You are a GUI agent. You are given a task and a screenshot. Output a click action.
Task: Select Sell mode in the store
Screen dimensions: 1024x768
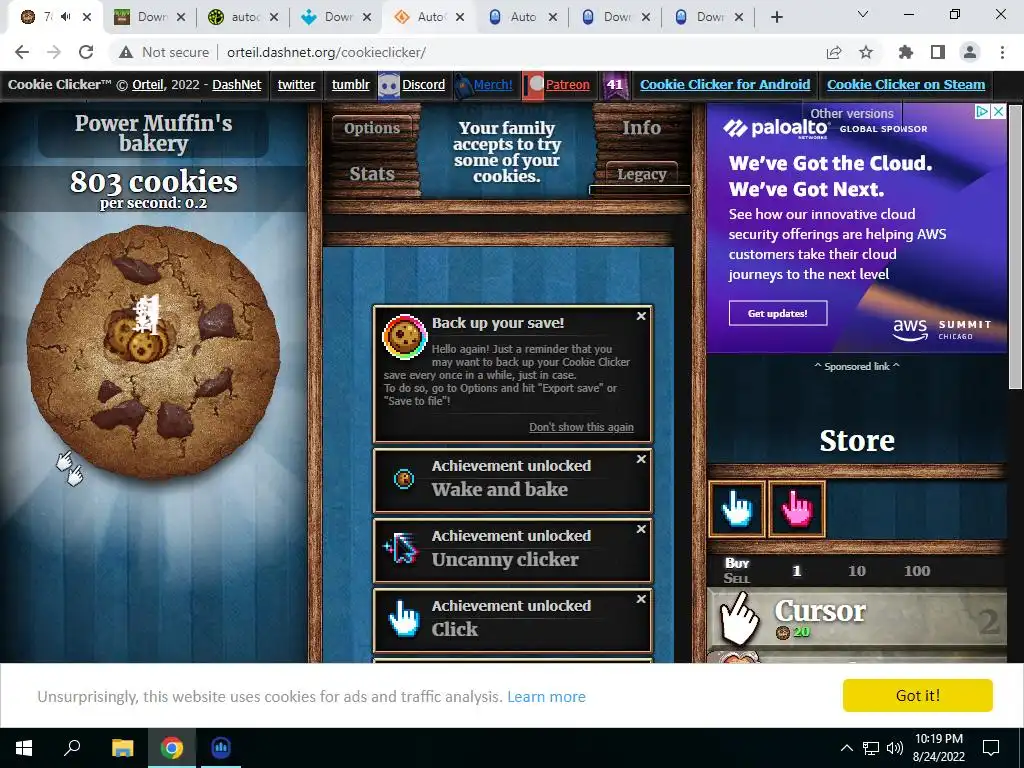coord(737,578)
